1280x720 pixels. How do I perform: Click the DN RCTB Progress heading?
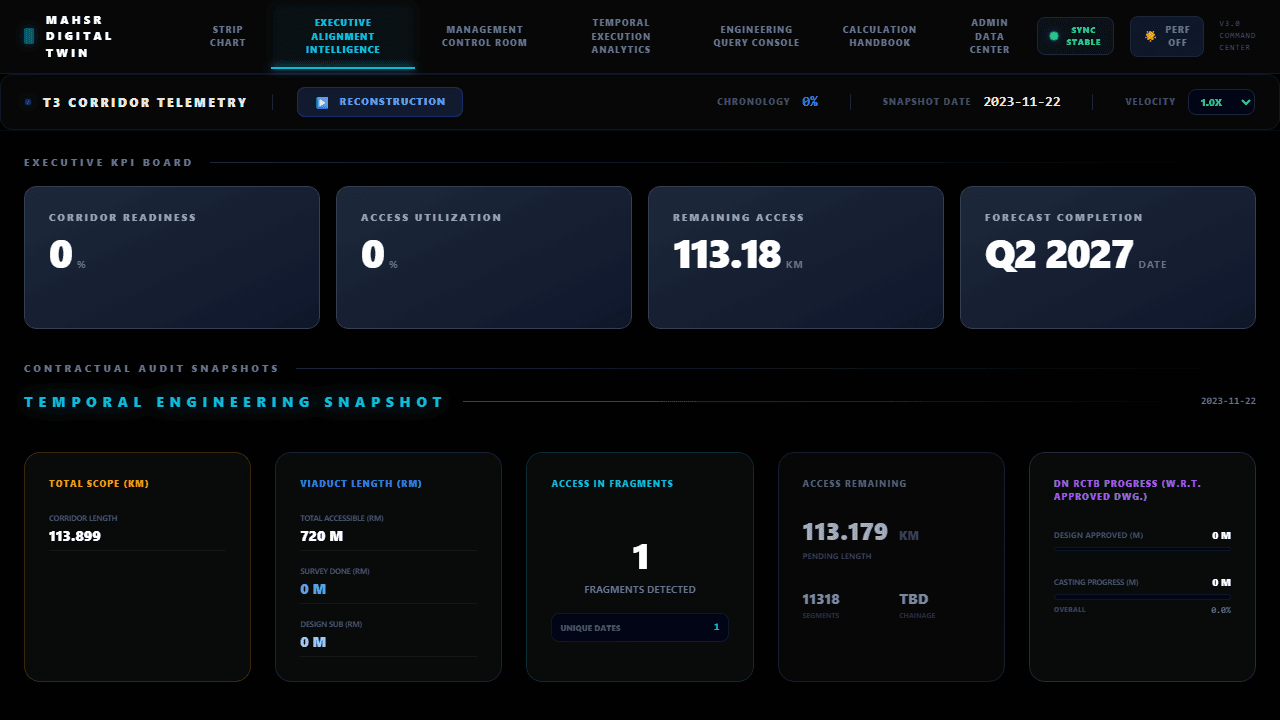[1127, 490]
